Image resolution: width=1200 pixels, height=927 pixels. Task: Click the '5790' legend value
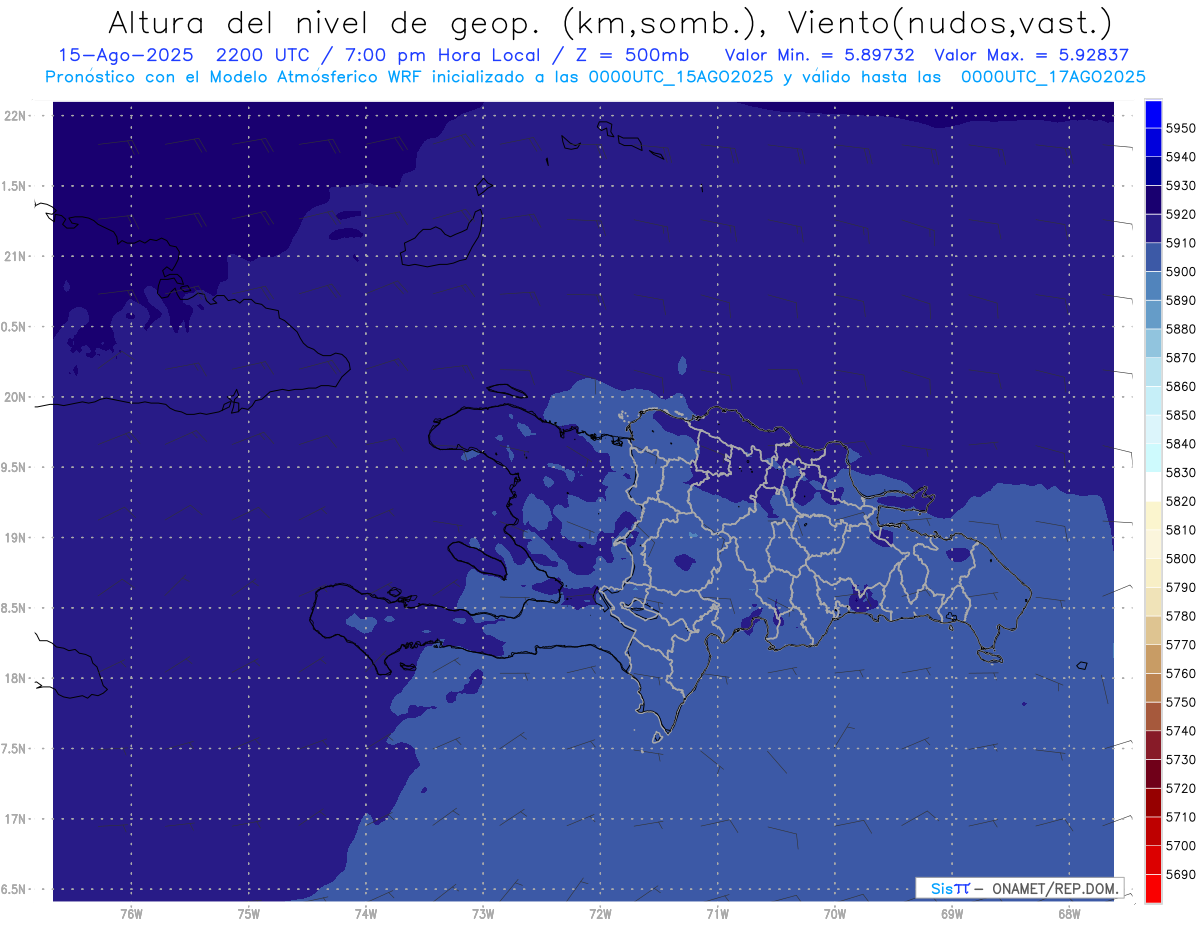1180,587
